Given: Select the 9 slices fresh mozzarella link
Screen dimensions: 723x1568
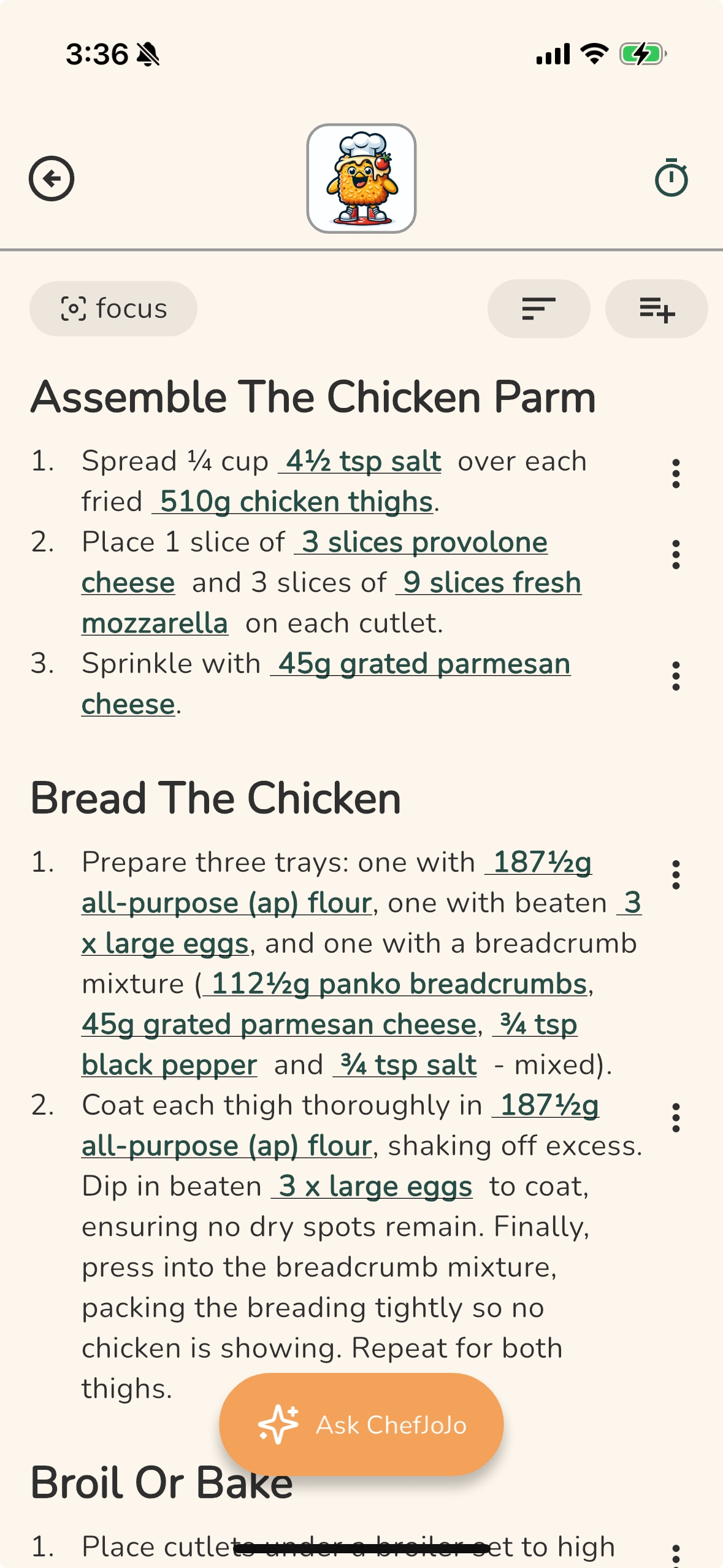Looking at the screenshot, I should (489, 583).
